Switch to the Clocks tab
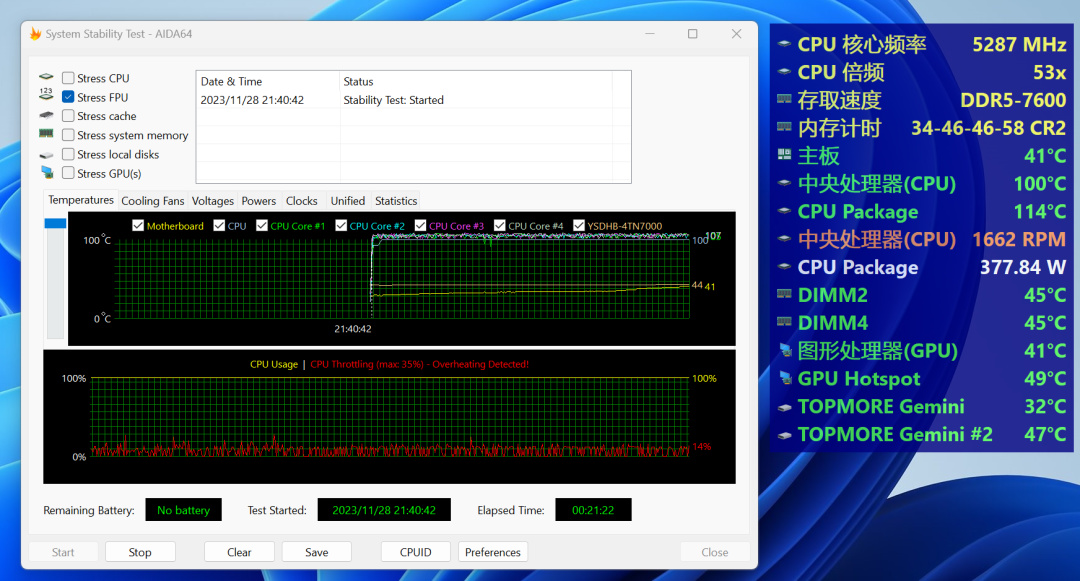The width and height of the screenshot is (1080, 581). 302,201
